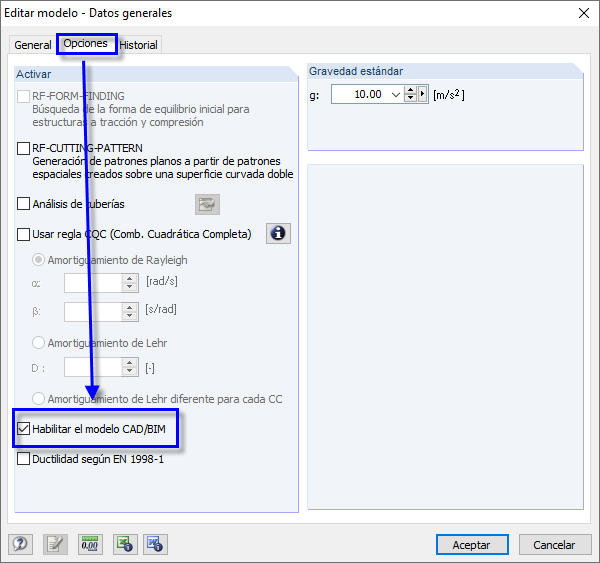Click the edit comments notepad icon
600x563 pixels.
(55, 544)
